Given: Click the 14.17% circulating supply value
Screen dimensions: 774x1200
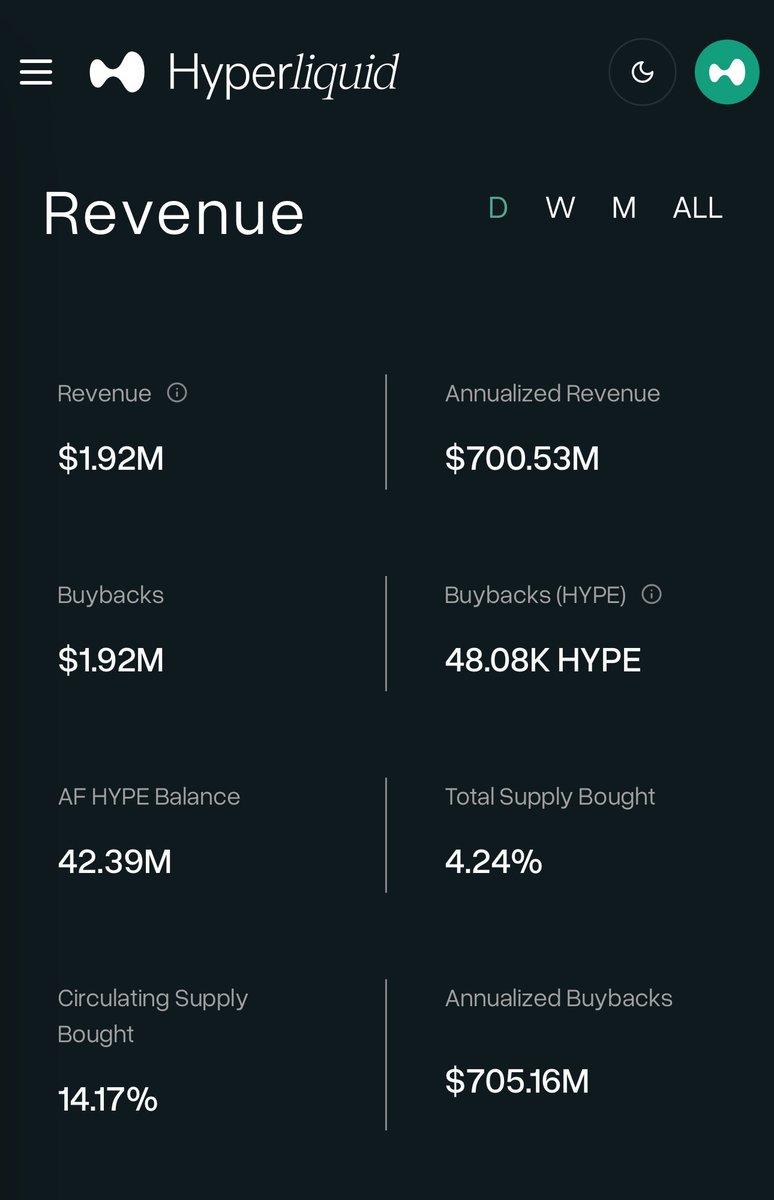Looking at the screenshot, I should (x=108, y=1100).
